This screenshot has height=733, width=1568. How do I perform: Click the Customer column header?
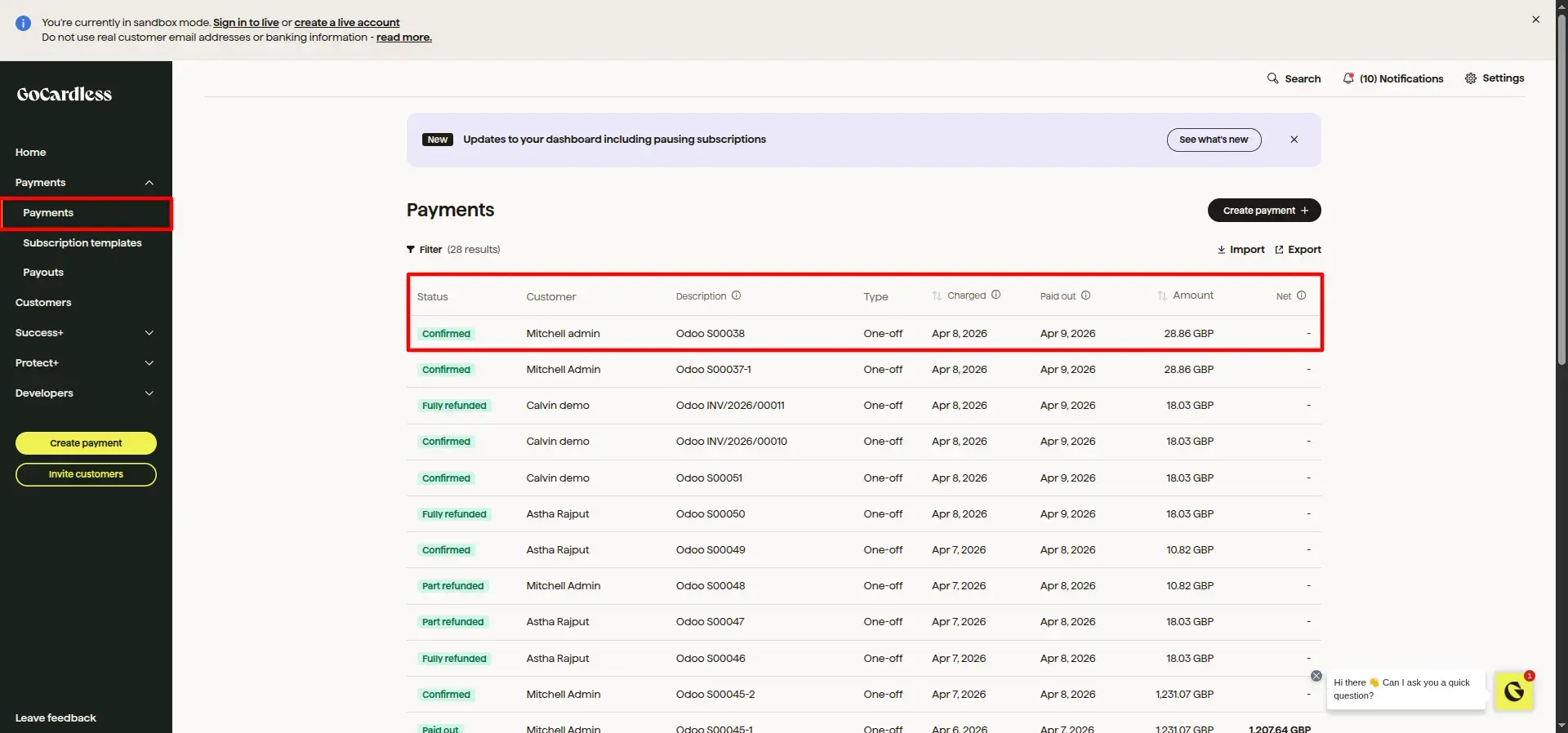click(551, 297)
